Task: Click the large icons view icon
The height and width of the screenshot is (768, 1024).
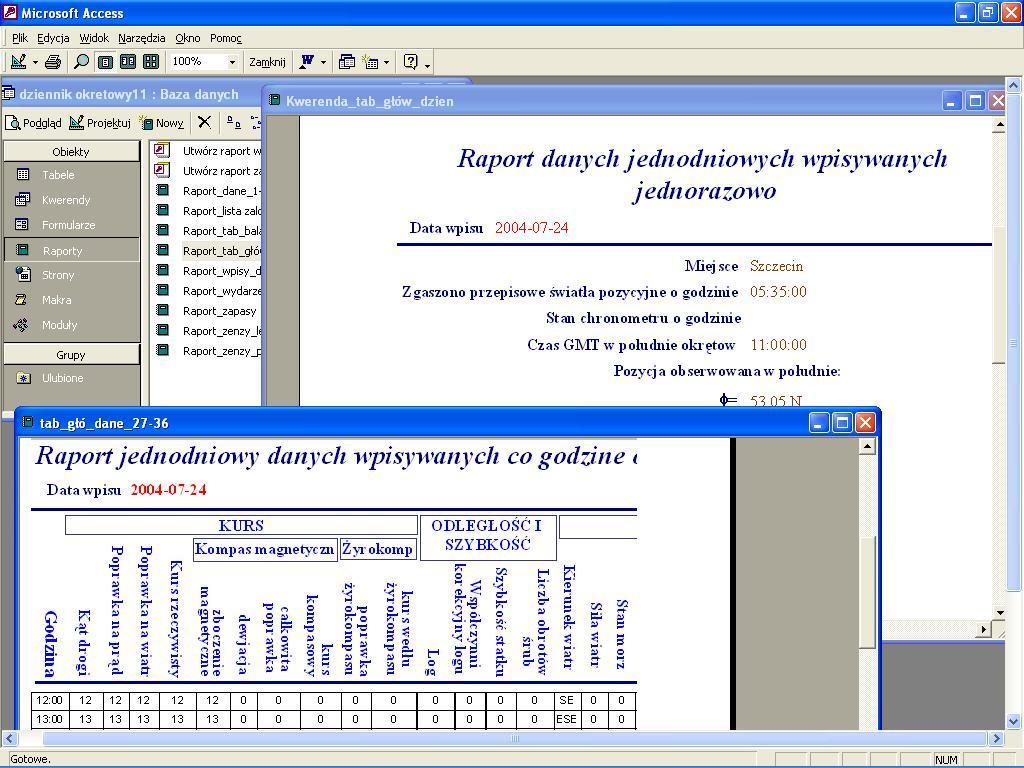Action: [233, 122]
